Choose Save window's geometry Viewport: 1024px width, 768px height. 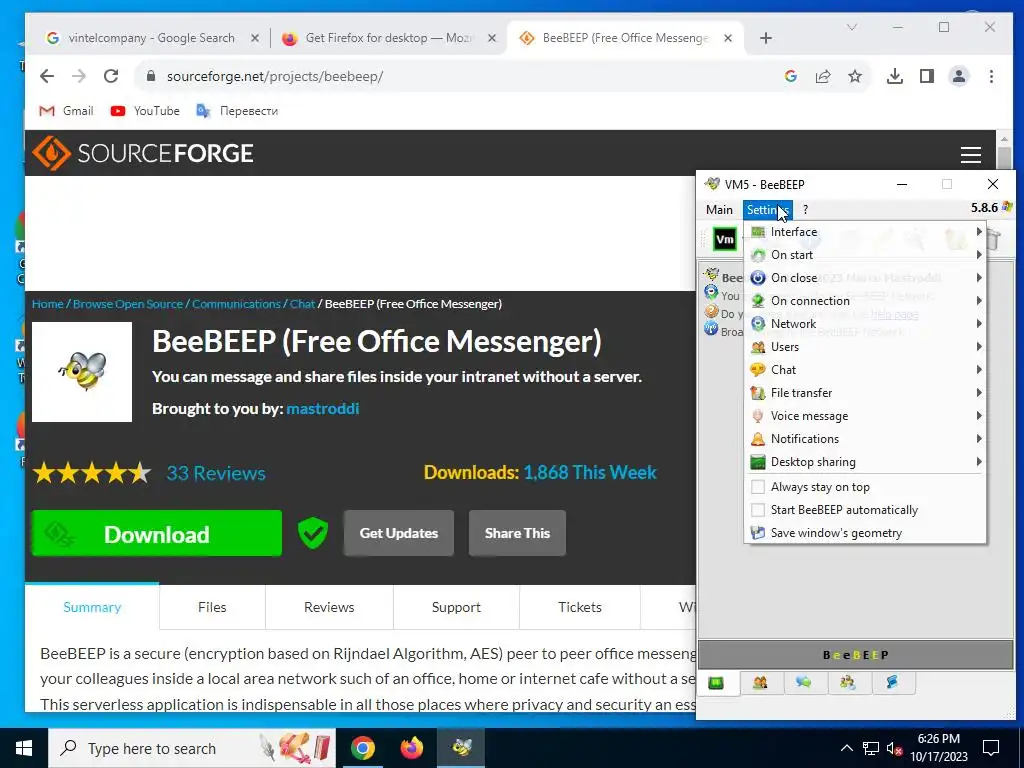[865, 533]
